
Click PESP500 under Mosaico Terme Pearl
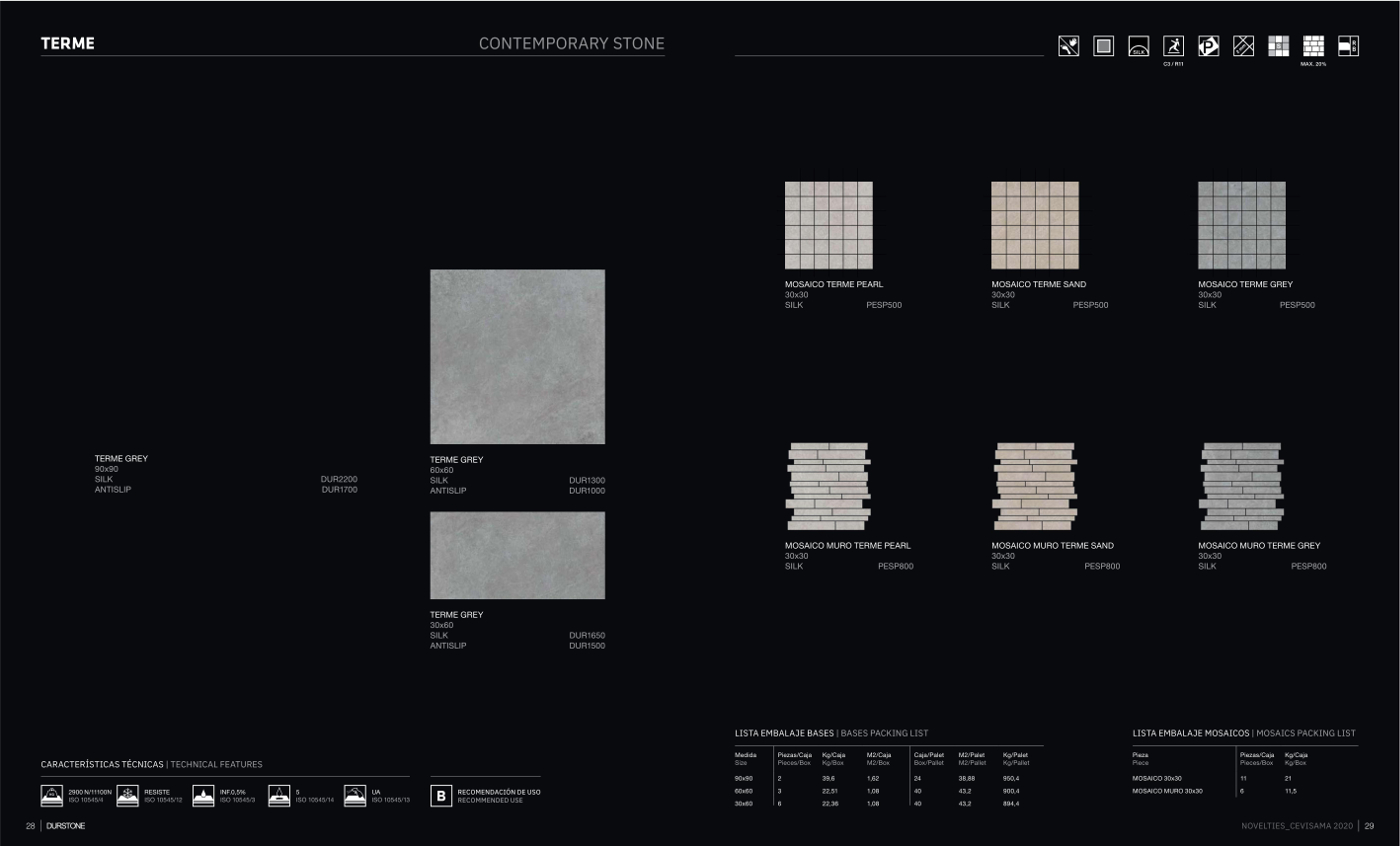884,305
